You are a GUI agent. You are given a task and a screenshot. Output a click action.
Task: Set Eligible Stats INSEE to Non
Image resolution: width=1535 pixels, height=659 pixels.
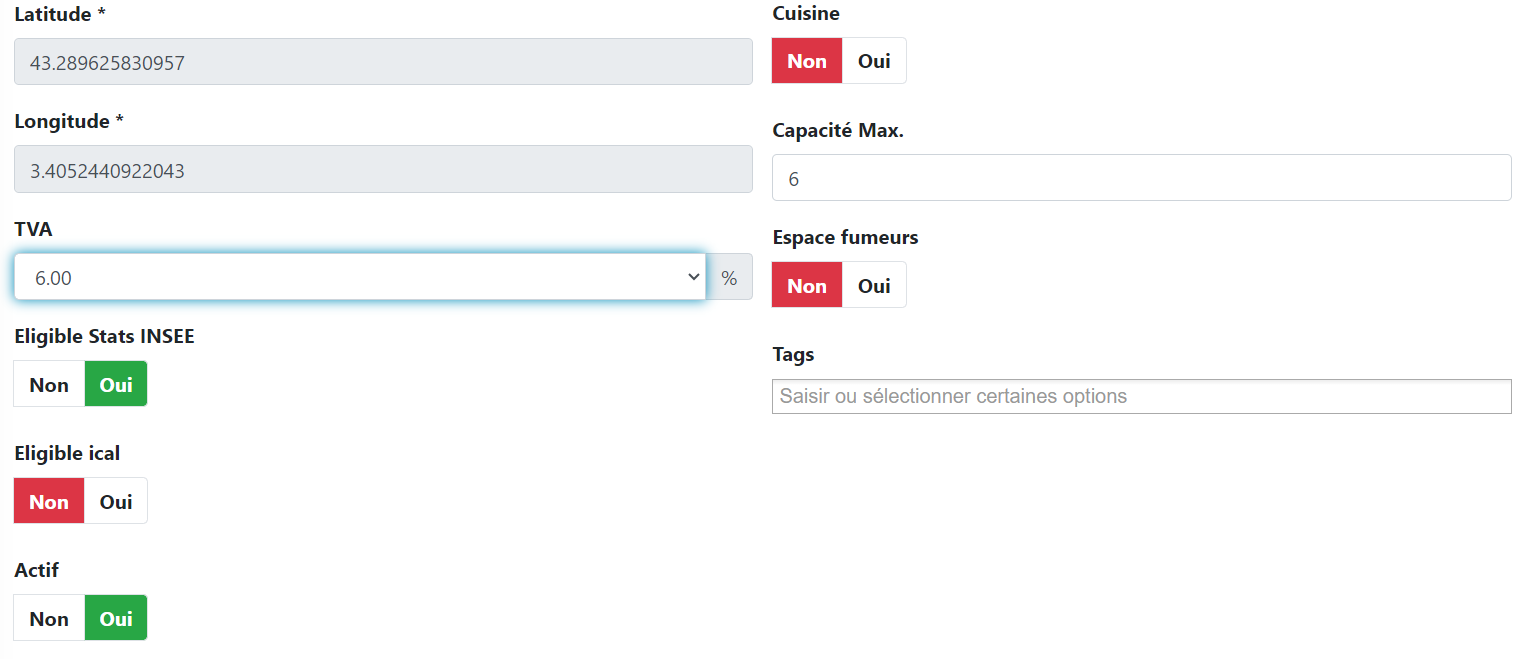coord(49,384)
